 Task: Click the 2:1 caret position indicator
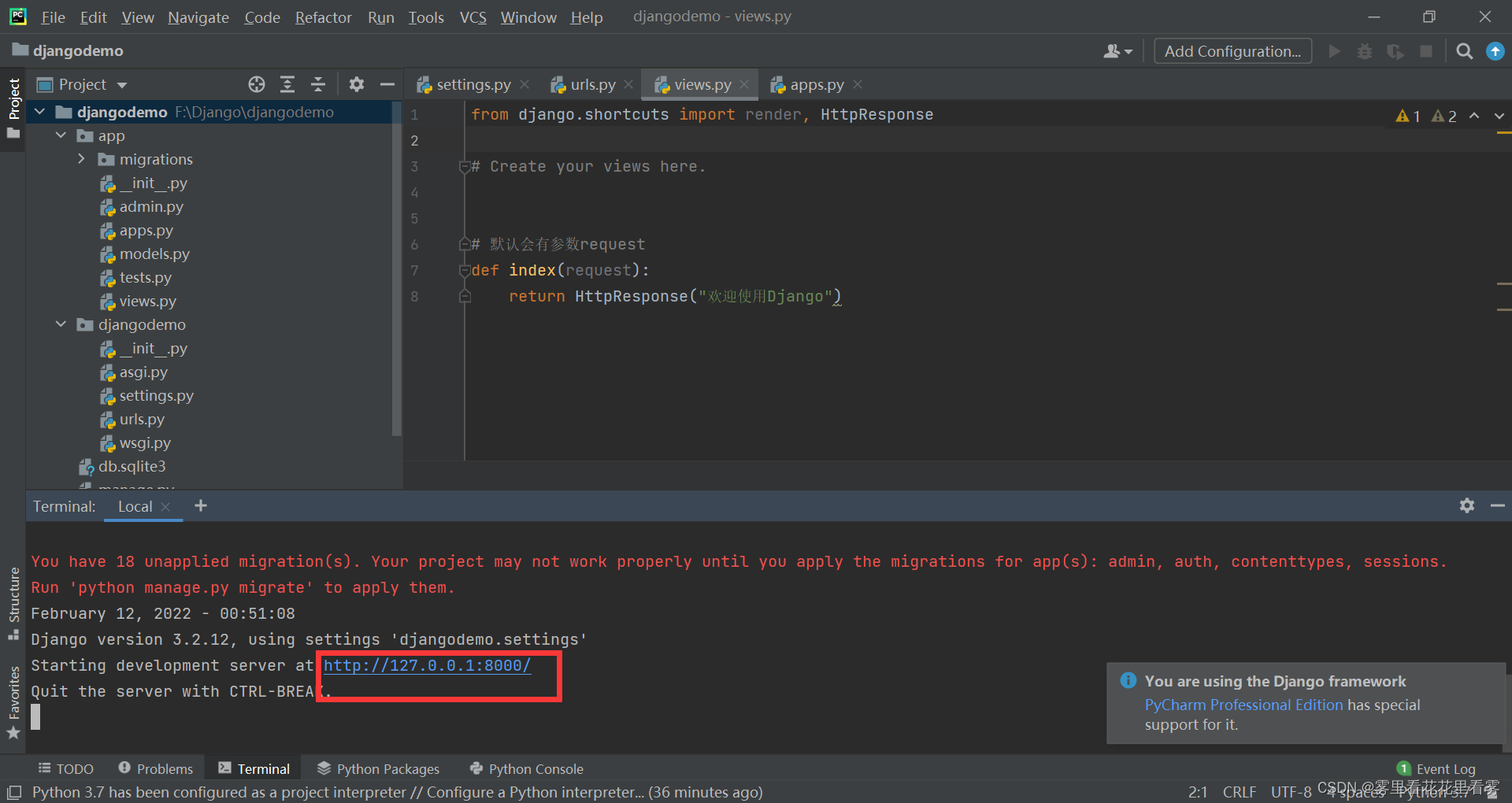[1198, 792]
